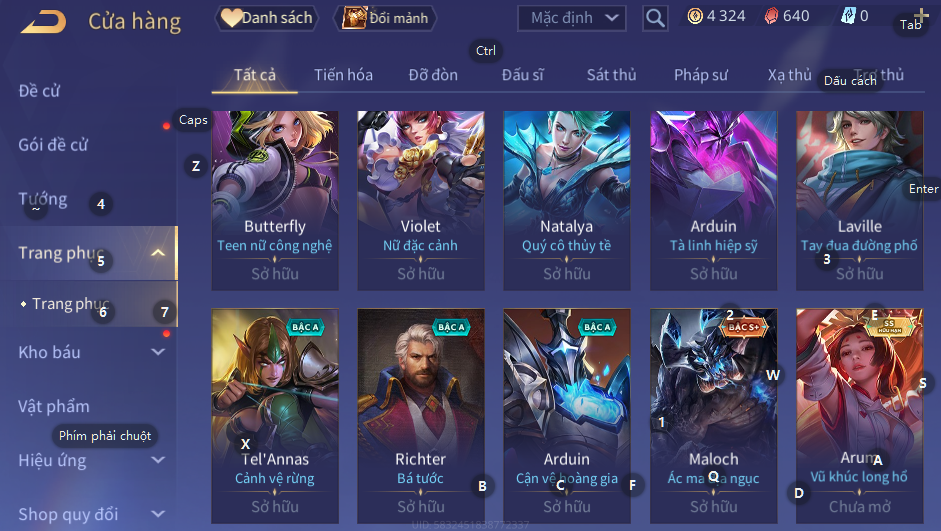Expand the Shop quy đổi section
This screenshot has width=941, height=531.
(158, 514)
